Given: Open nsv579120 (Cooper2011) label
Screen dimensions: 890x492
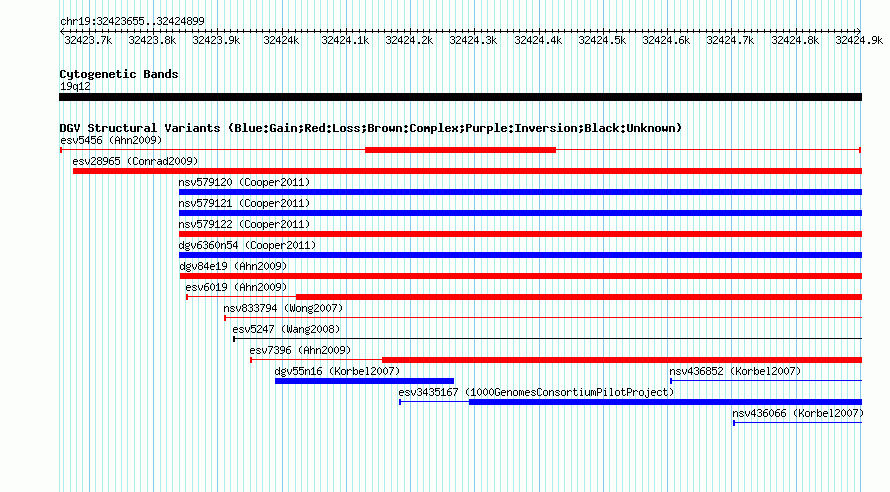Looking at the screenshot, I should point(244,182).
